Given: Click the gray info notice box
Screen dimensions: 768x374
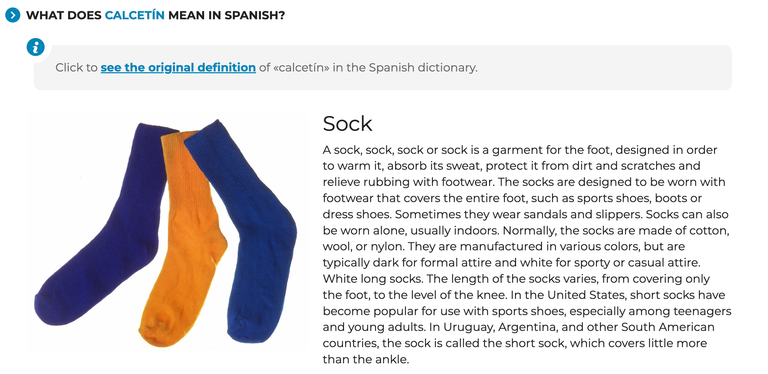Looking at the screenshot, I should (x=383, y=68).
